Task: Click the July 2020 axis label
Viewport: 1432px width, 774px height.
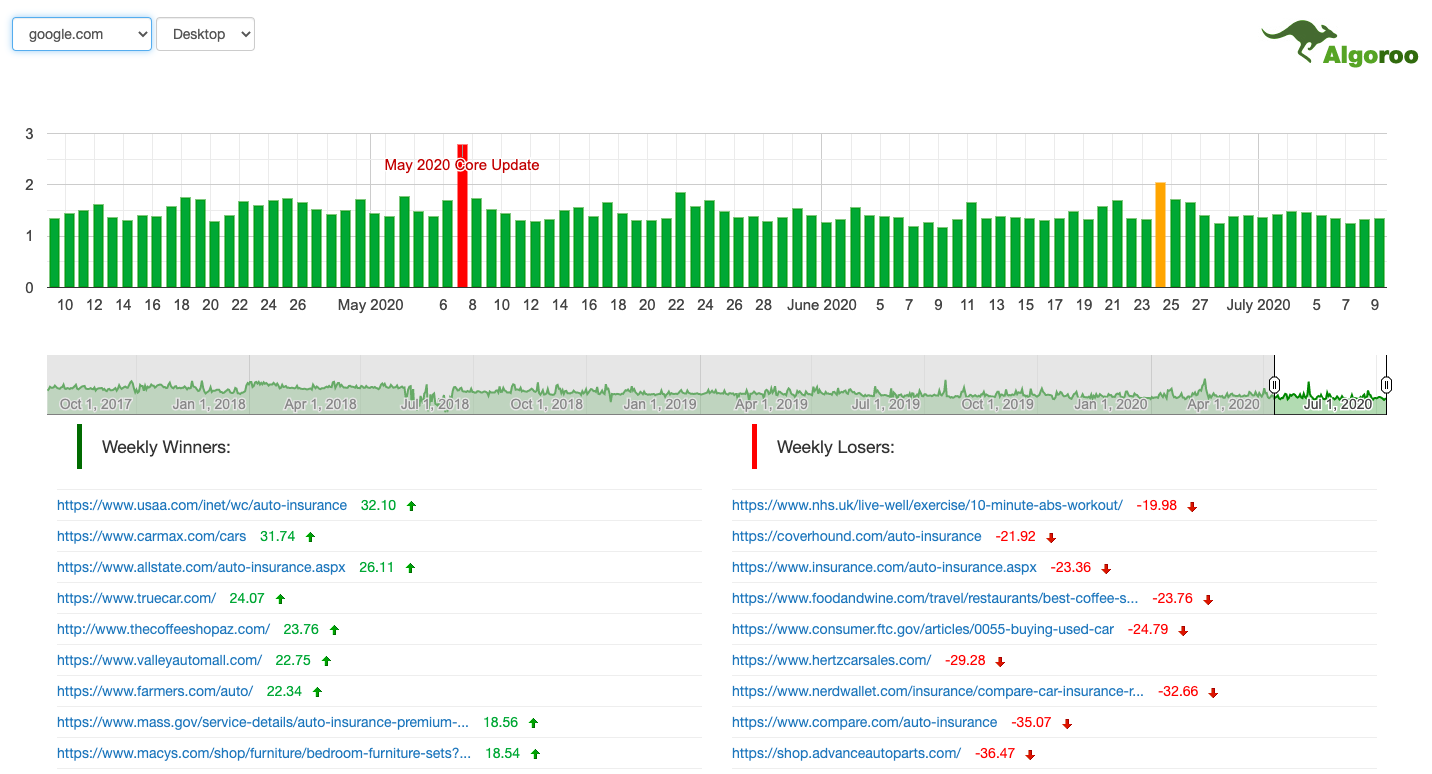Action: [x=1258, y=305]
